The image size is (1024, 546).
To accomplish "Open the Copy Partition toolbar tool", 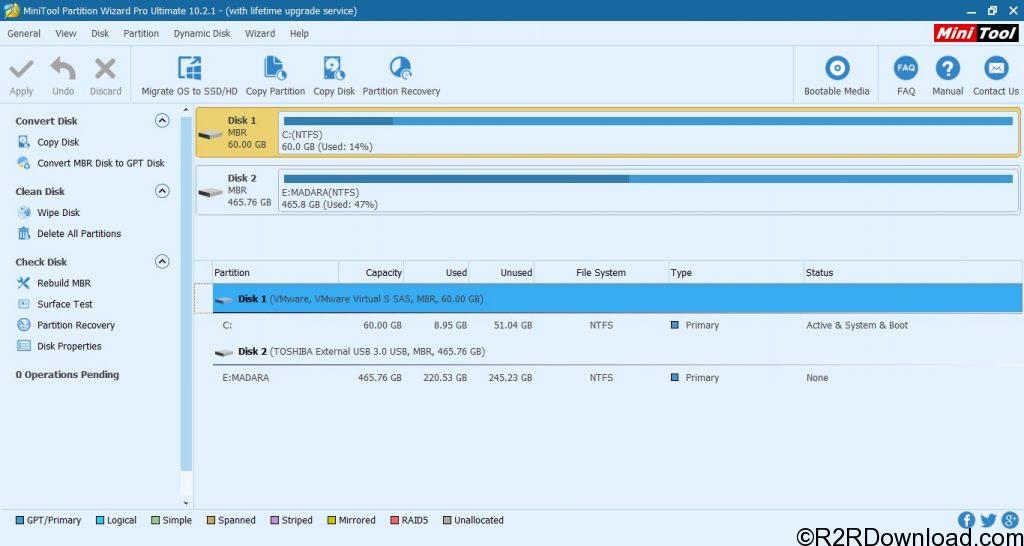I will 275,76.
